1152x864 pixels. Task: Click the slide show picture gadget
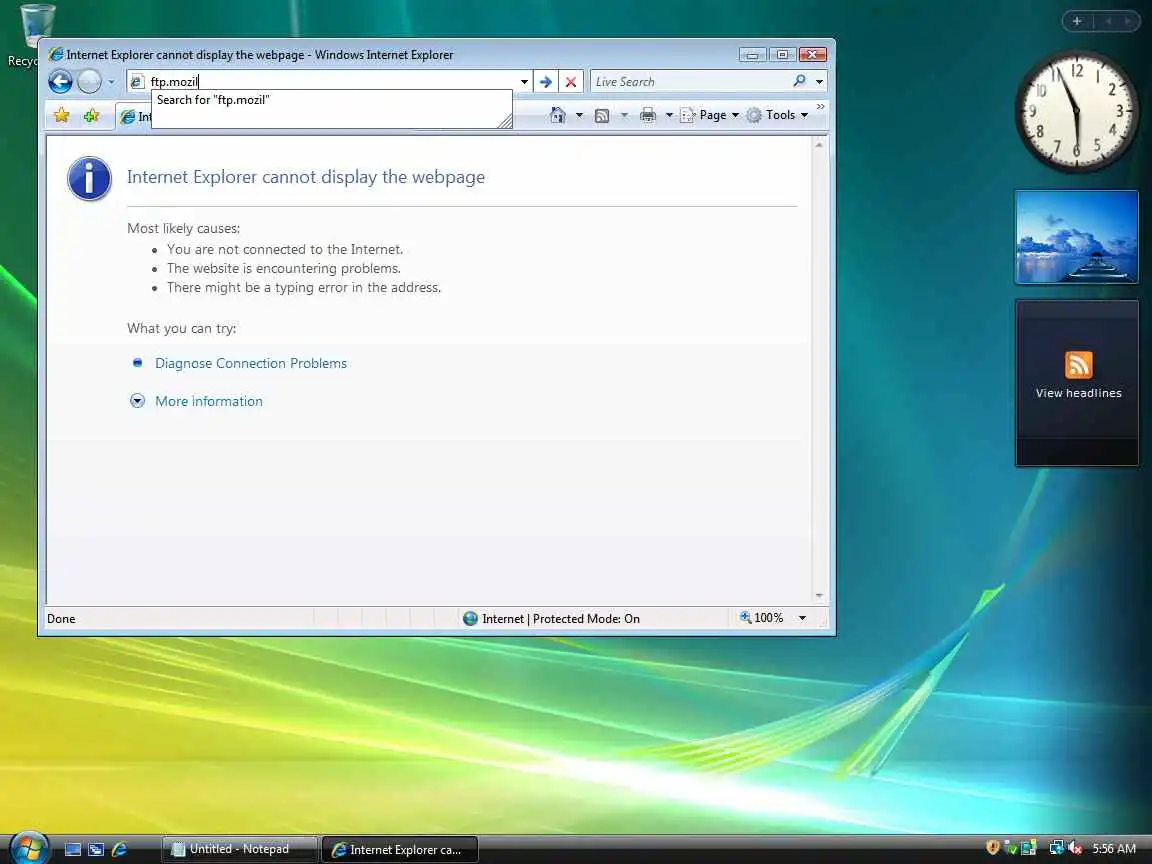coord(1076,237)
